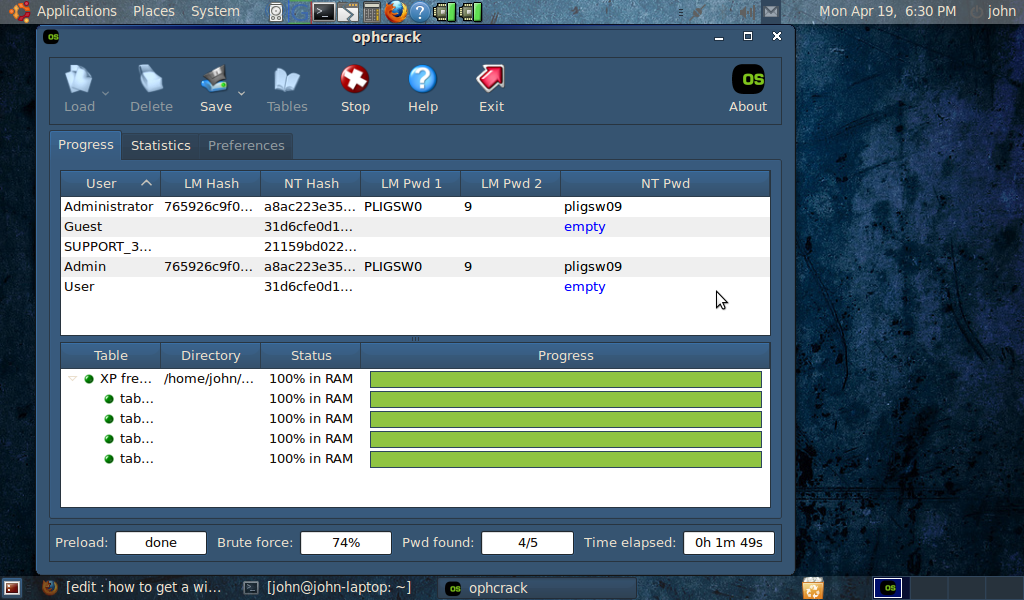Screen dimensions: 1024x600
Task: Switch to the Progress tab
Action: pos(86,145)
